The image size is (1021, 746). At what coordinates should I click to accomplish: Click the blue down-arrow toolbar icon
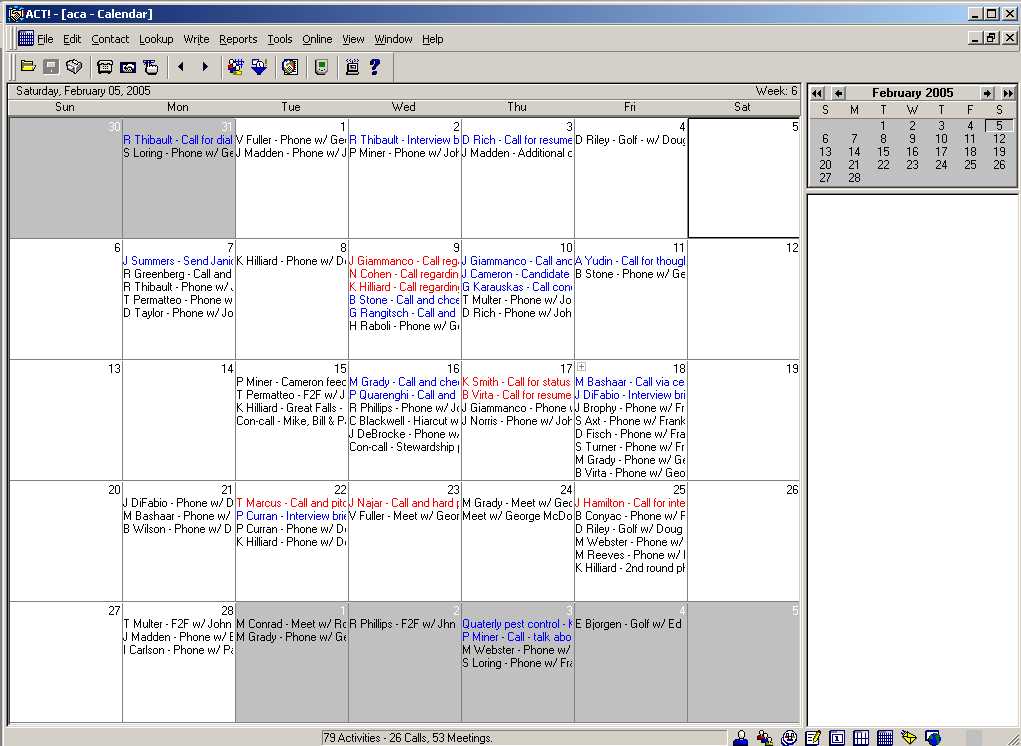(x=259, y=66)
